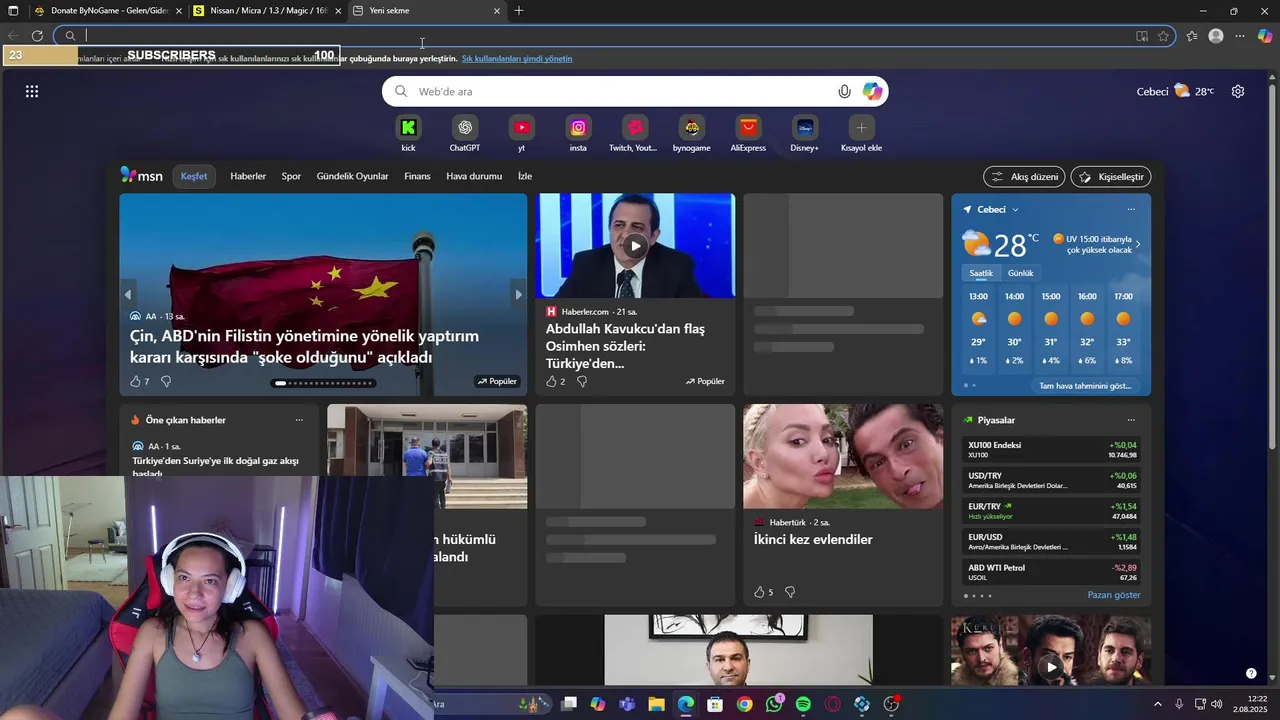Go to previous headline slide arrow

127,295
